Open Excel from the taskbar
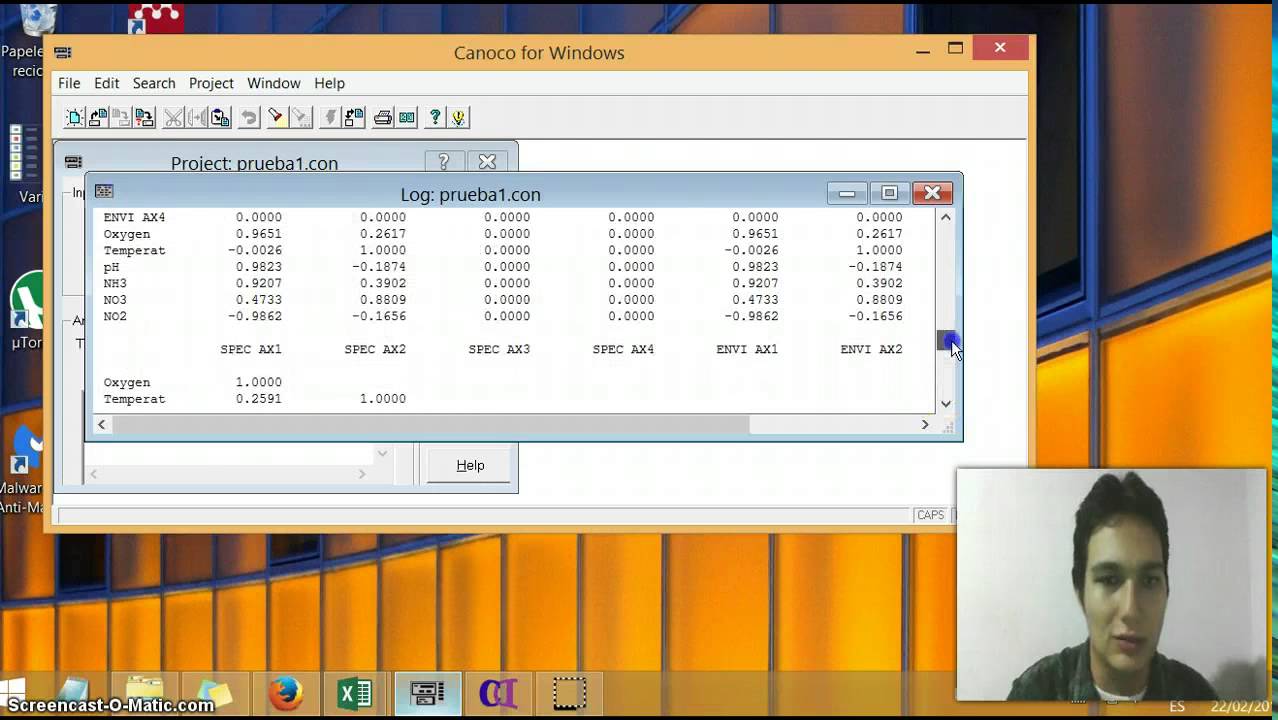The height and width of the screenshot is (720, 1278). pyautogui.click(x=355, y=693)
